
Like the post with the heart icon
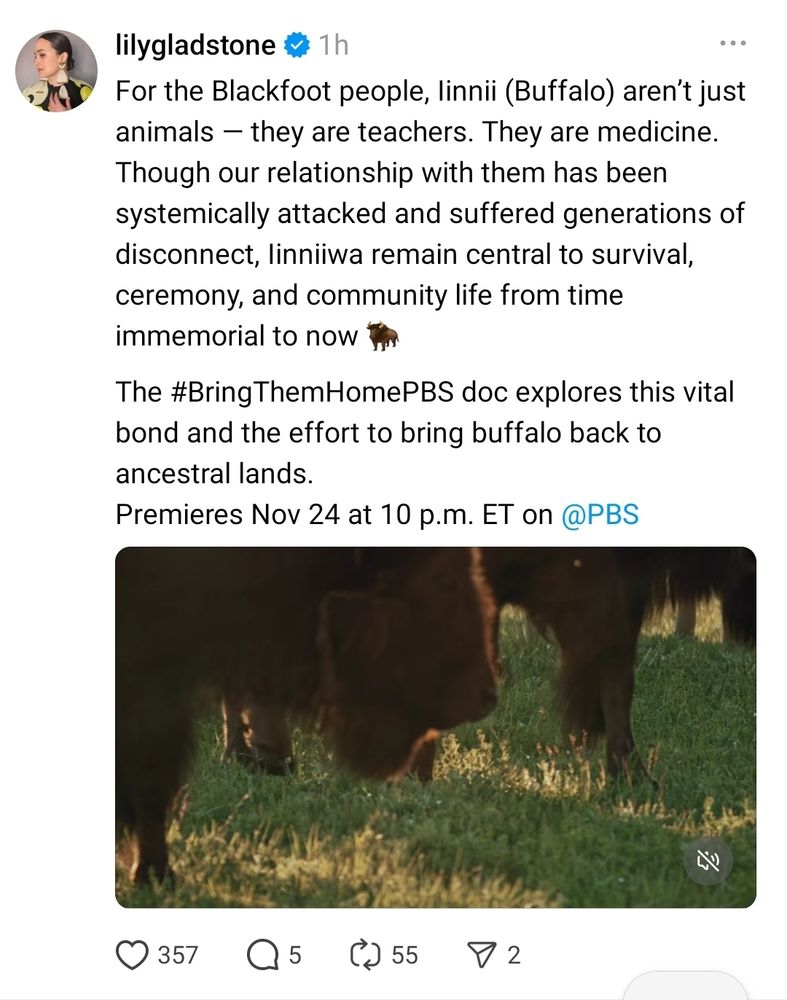(131, 955)
